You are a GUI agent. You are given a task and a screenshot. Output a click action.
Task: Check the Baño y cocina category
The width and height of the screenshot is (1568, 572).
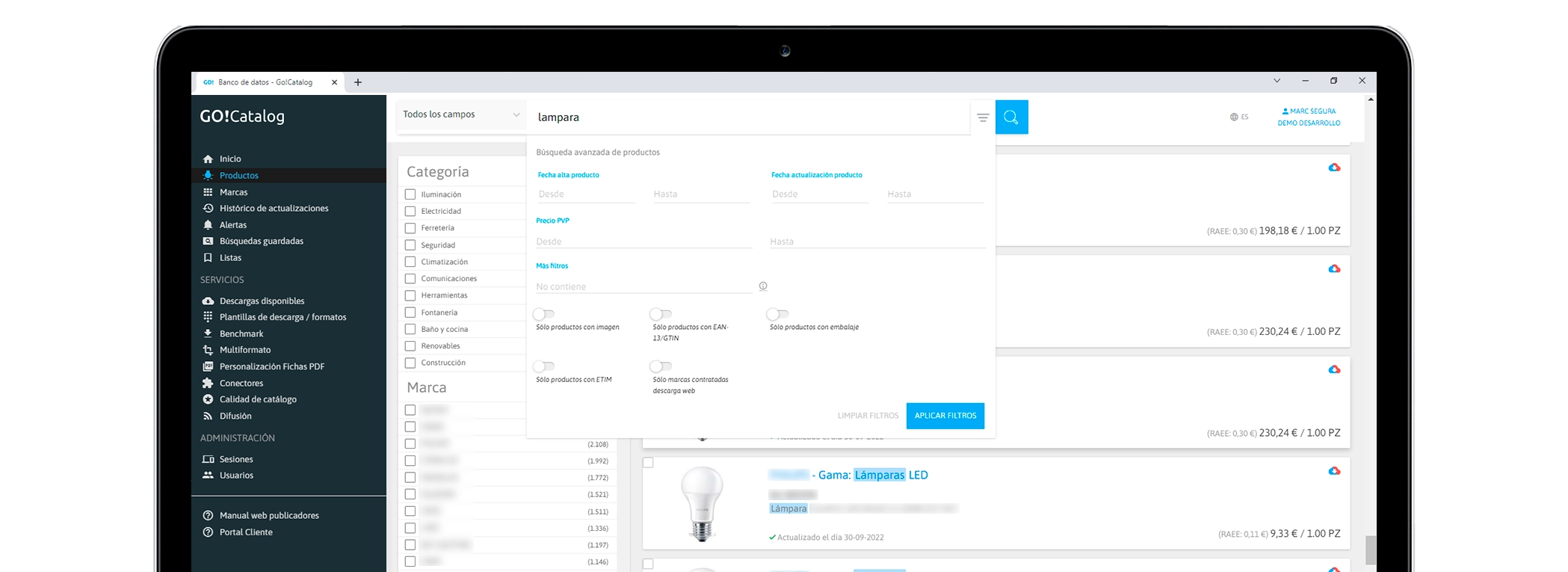pyautogui.click(x=410, y=329)
